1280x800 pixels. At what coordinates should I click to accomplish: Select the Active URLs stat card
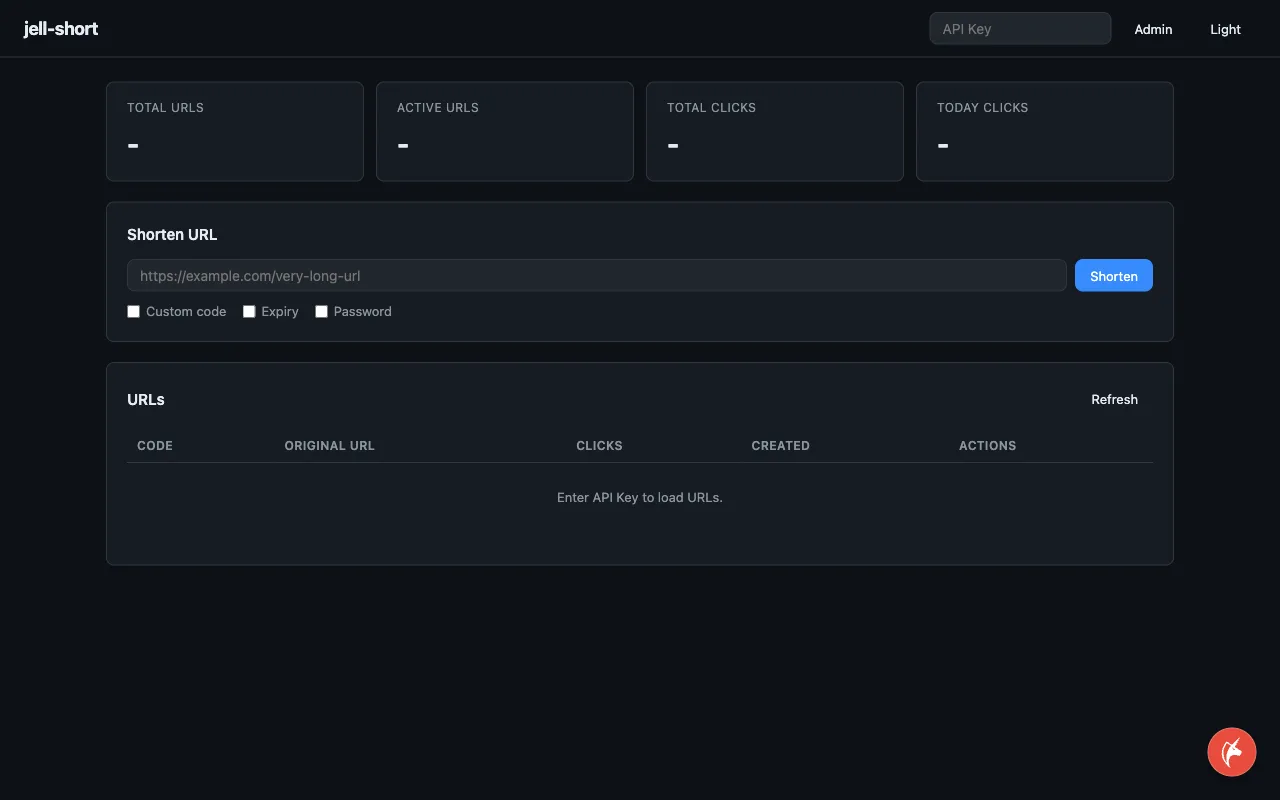click(505, 132)
